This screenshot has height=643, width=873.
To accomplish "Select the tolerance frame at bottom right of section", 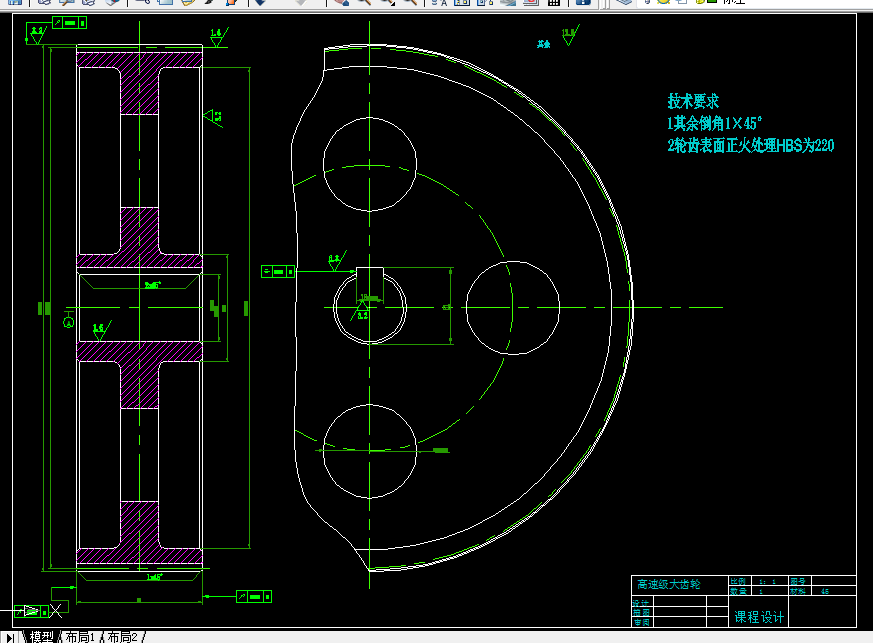I will 254,597.
